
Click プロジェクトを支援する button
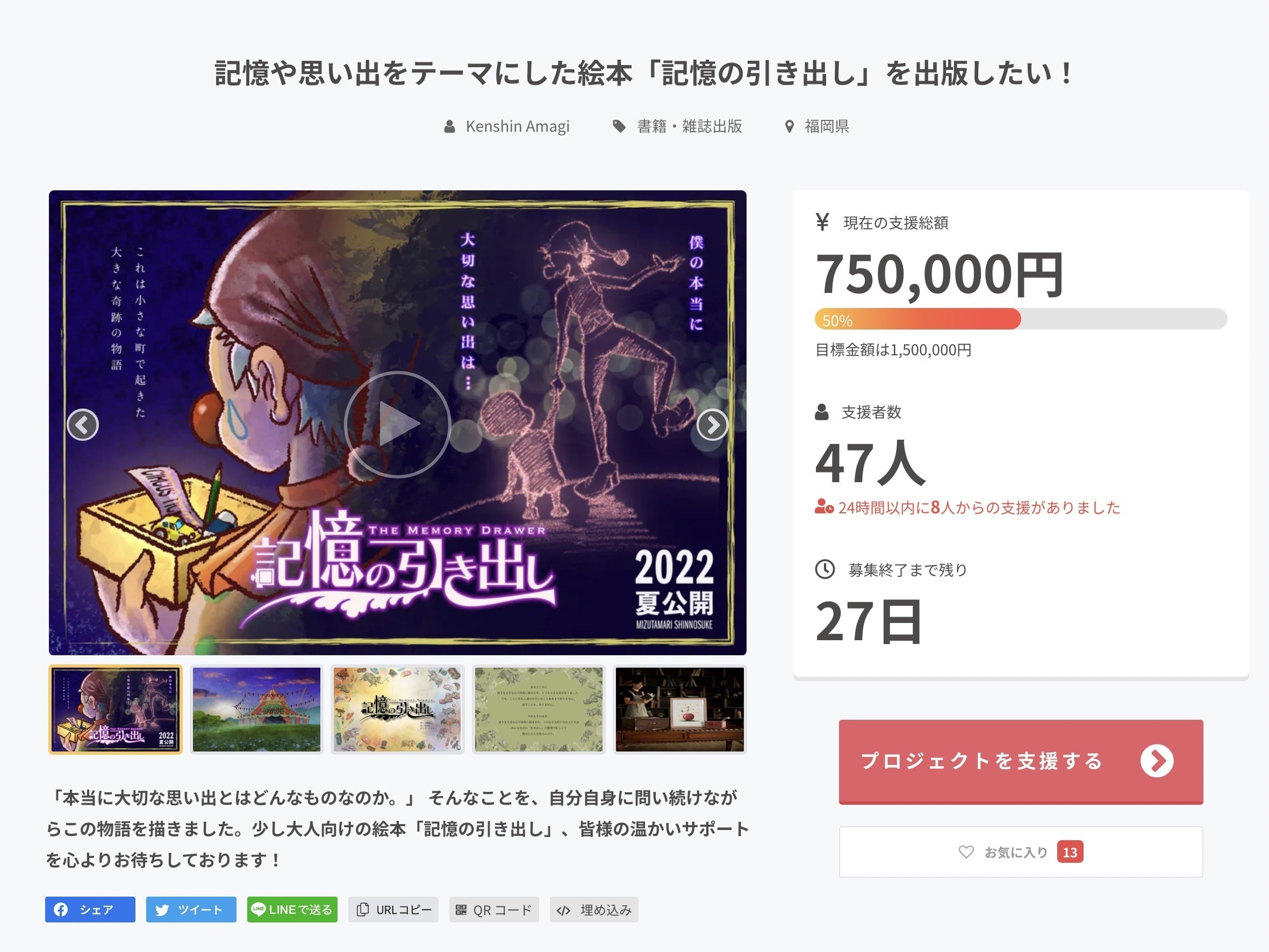pyautogui.click(x=1021, y=762)
